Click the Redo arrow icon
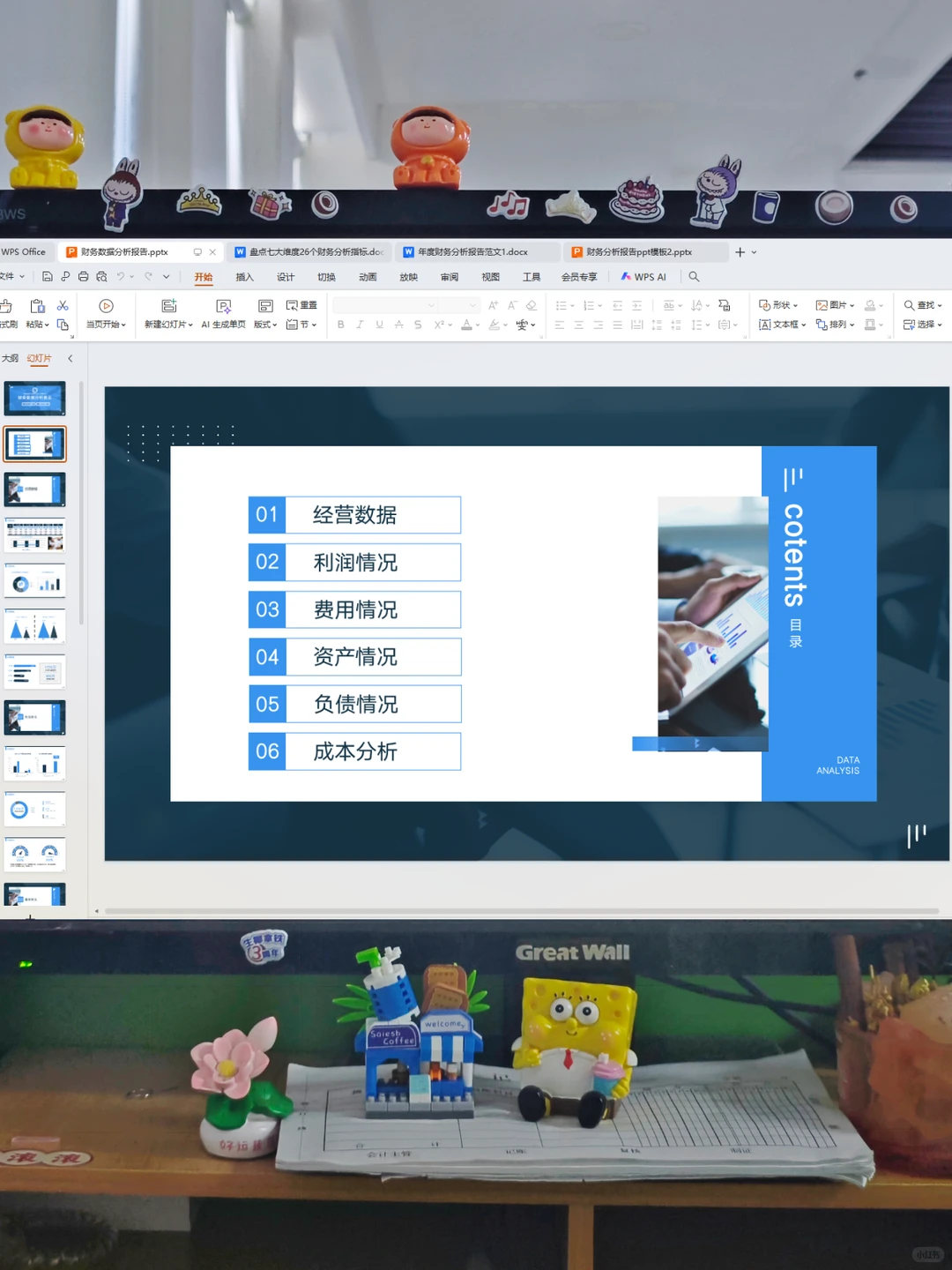This screenshot has width=952, height=1270. coord(149,277)
